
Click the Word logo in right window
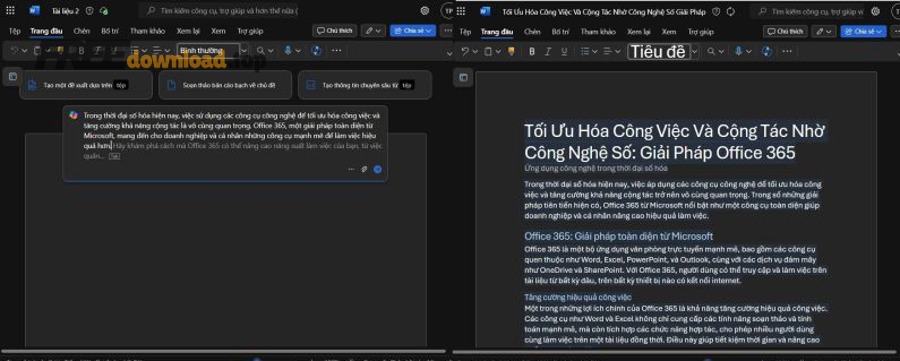click(x=486, y=11)
